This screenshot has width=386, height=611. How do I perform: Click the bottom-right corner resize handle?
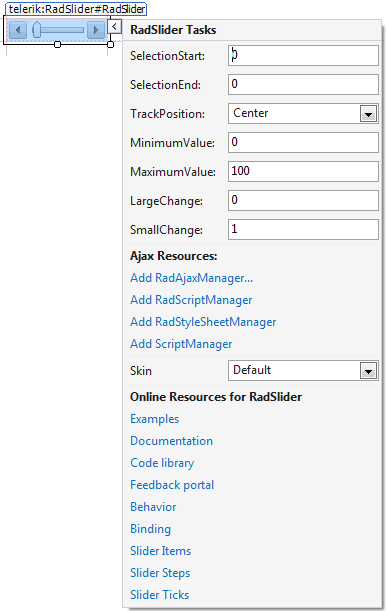pyautogui.click(x=111, y=44)
